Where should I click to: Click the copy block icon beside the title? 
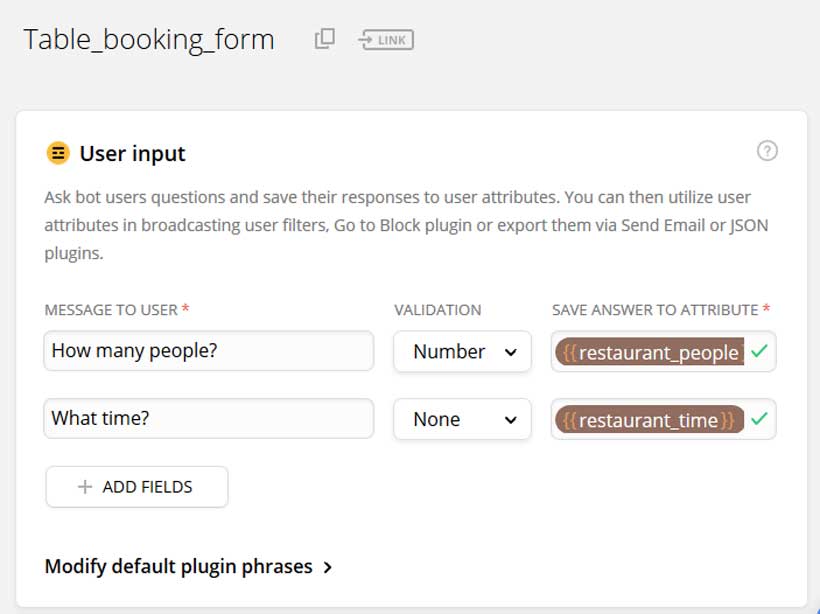pos(324,39)
